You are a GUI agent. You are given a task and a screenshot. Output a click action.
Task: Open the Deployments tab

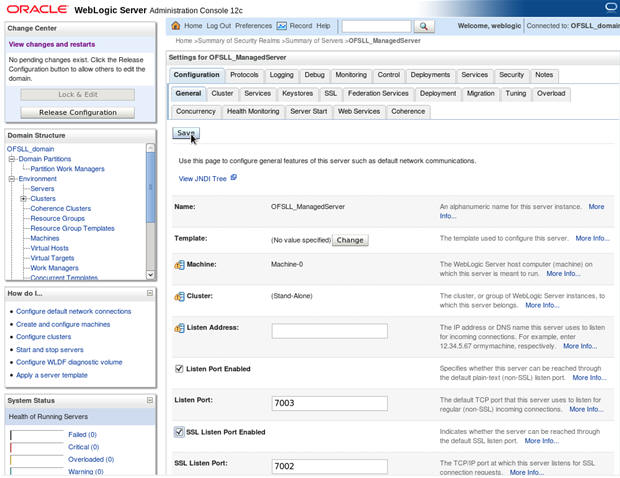[x=430, y=75]
